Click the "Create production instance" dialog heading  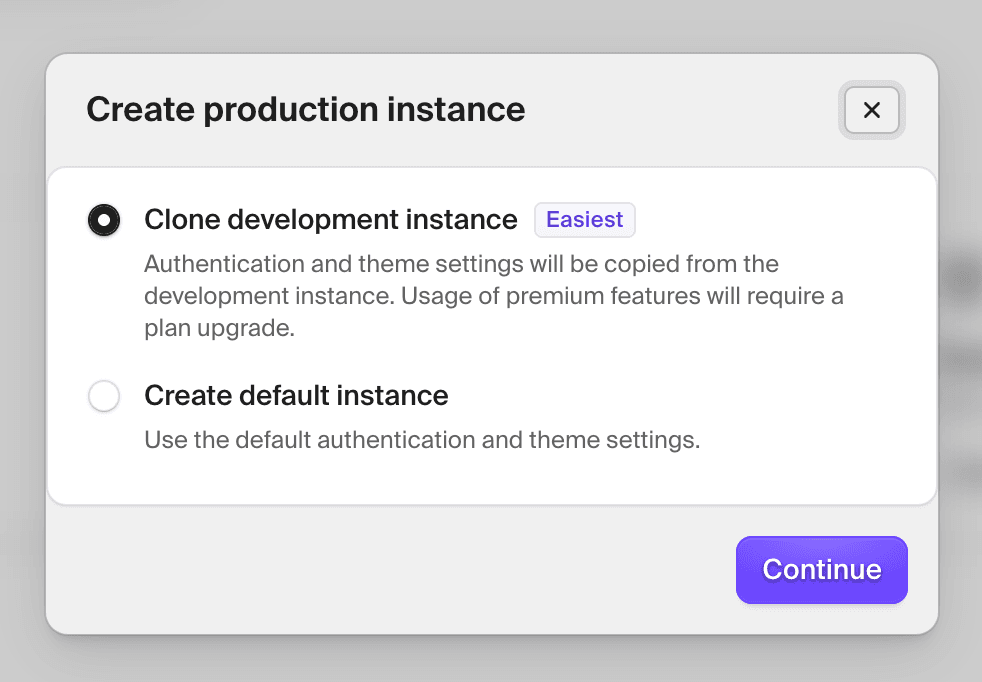[305, 110]
